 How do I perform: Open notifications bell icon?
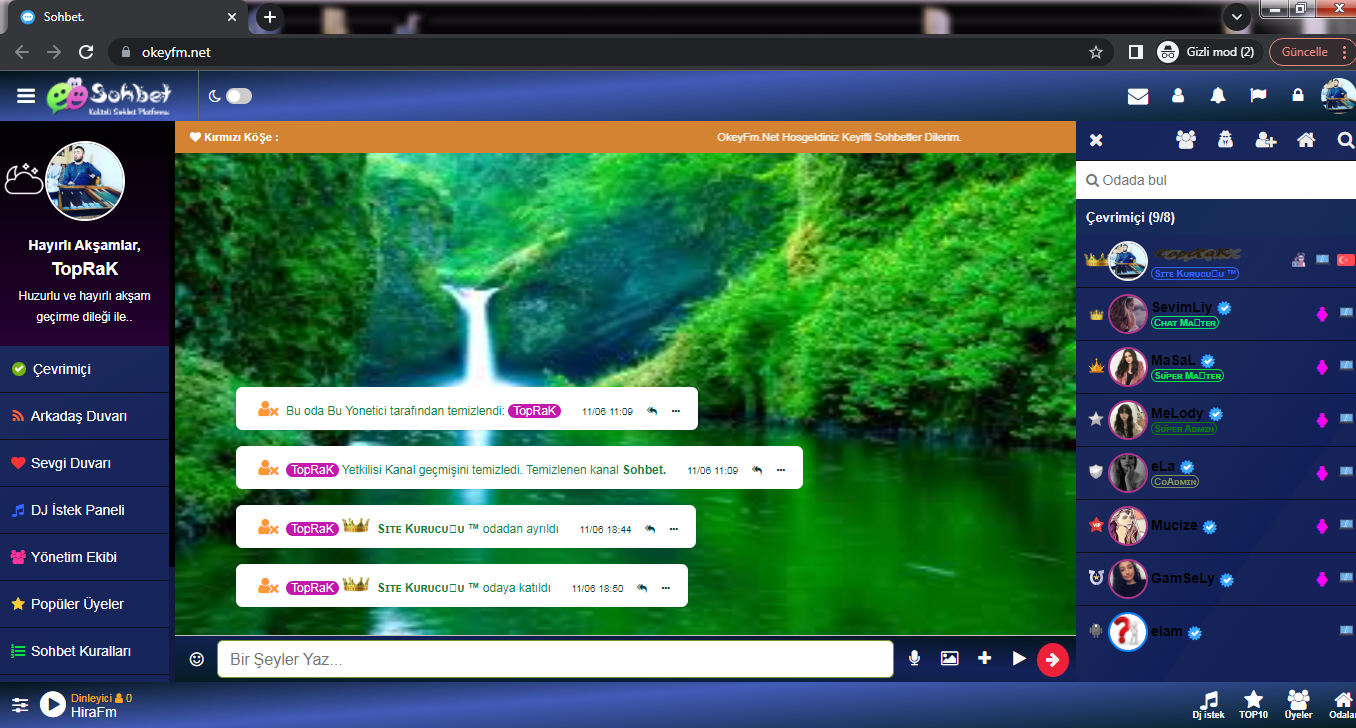pos(1218,96)
